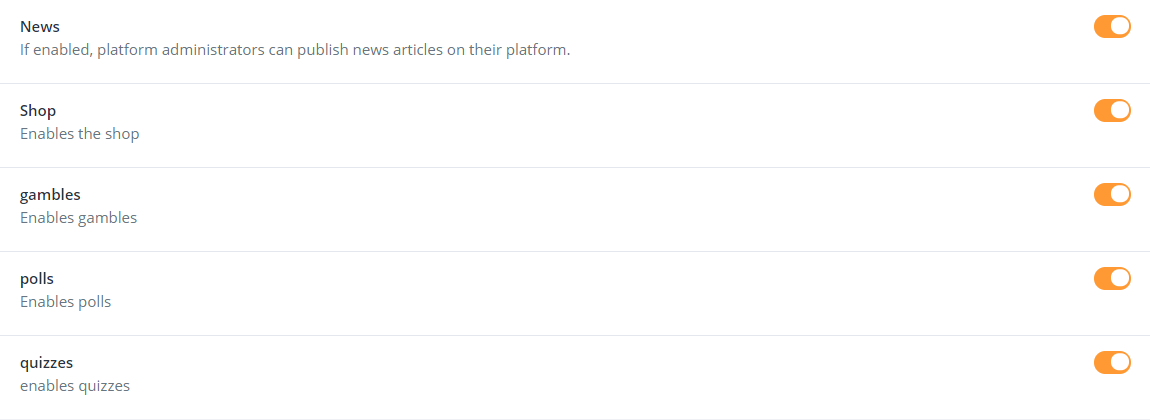
Task: Click the blank middle of the quizzes row
Action: click(600, 376)
